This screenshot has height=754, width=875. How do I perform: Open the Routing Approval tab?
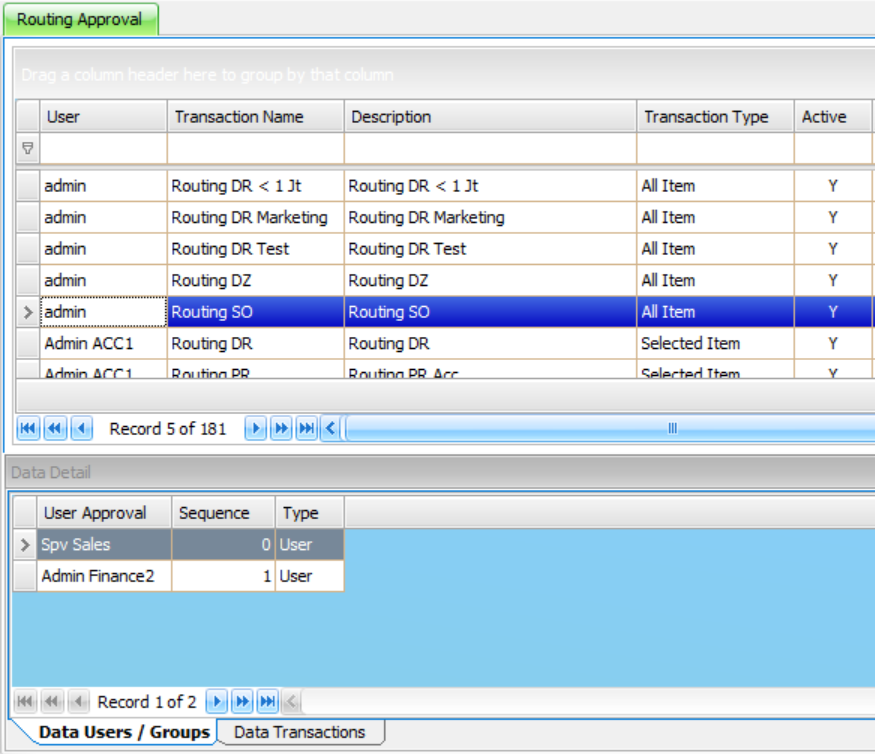[x=80, y=20]
